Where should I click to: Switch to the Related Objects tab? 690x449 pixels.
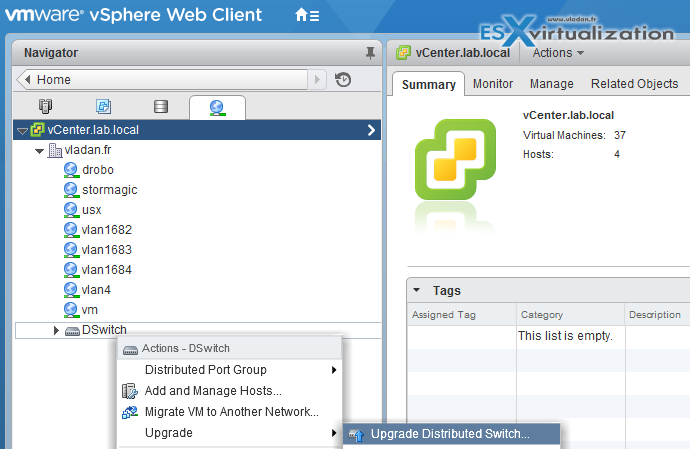[x=634, y=84]
